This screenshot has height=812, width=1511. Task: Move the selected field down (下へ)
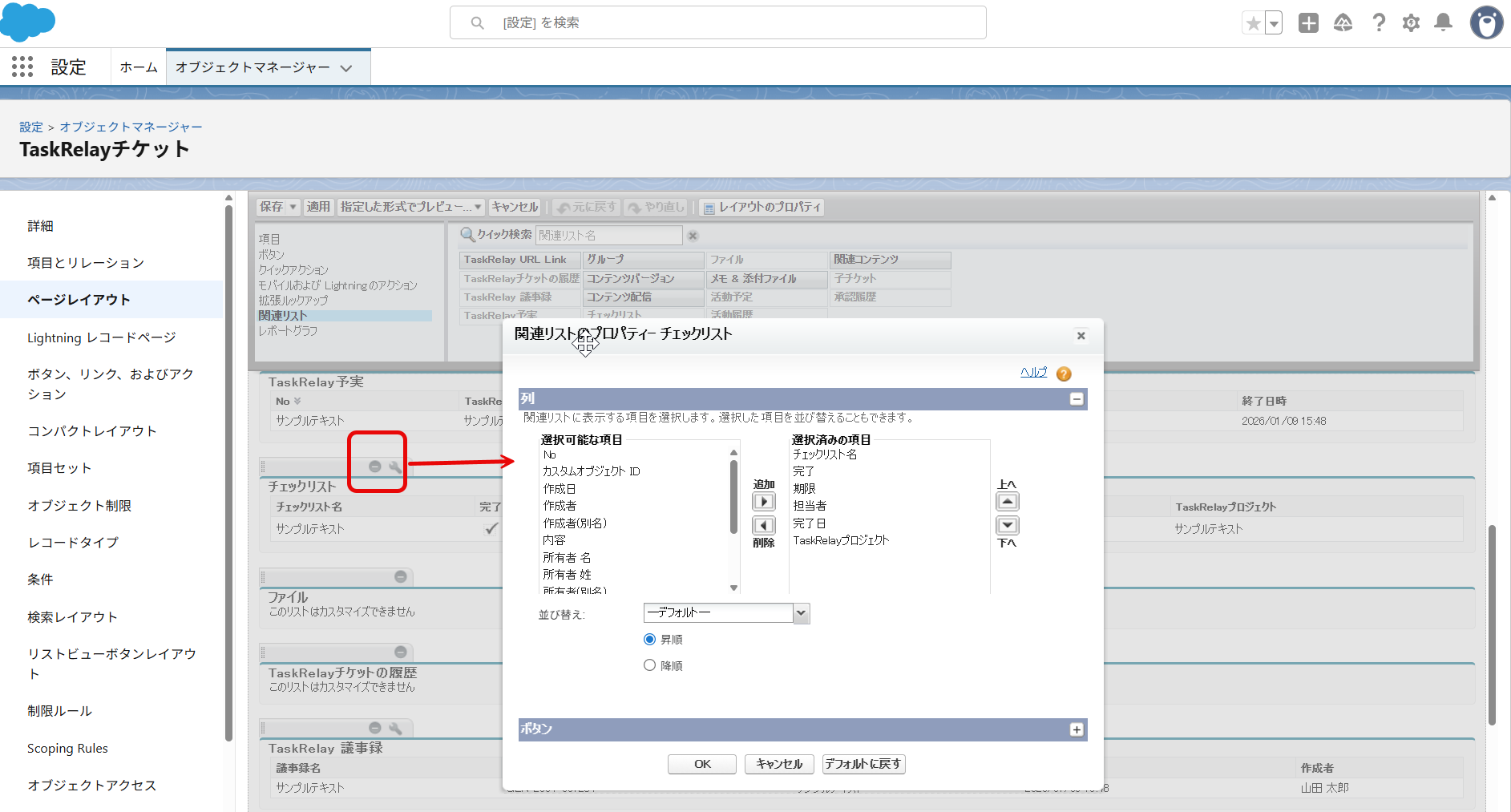(1008, 526)
